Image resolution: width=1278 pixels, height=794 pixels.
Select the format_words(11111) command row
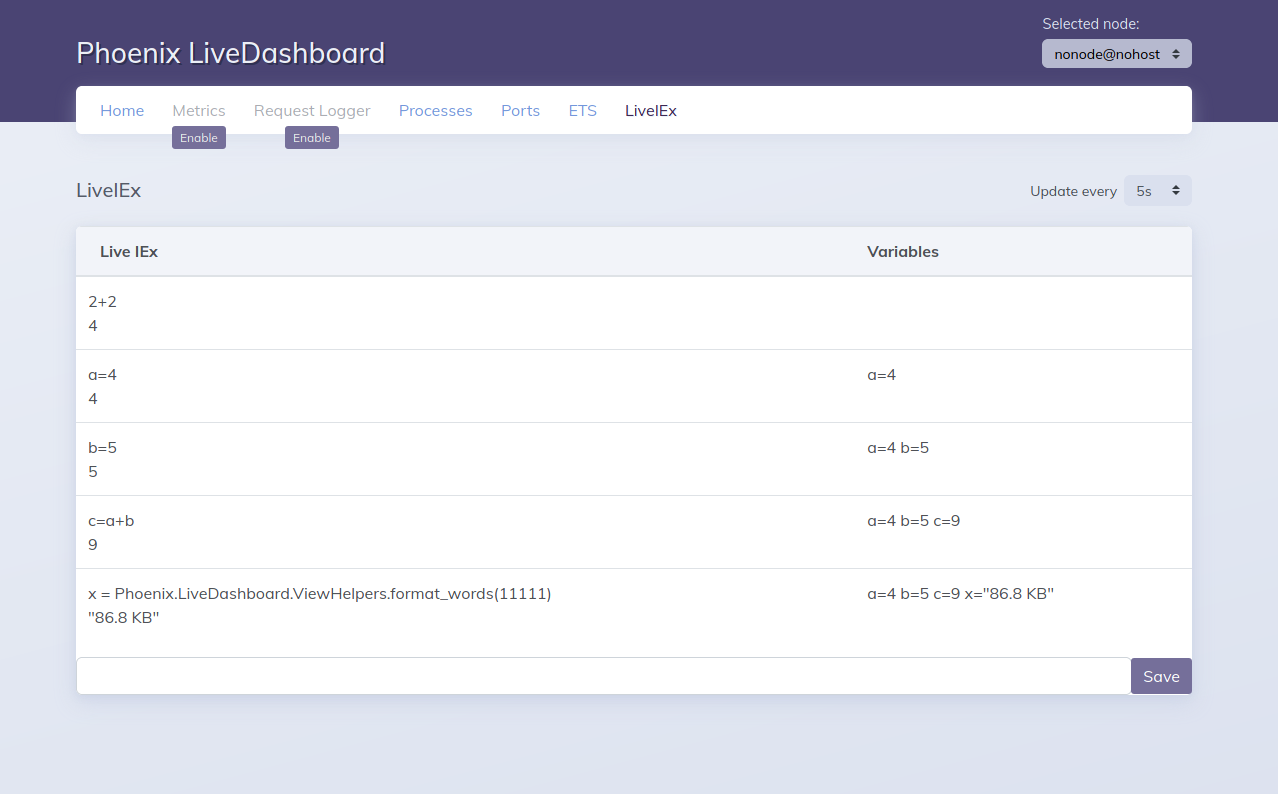click(x=319, y=593)
